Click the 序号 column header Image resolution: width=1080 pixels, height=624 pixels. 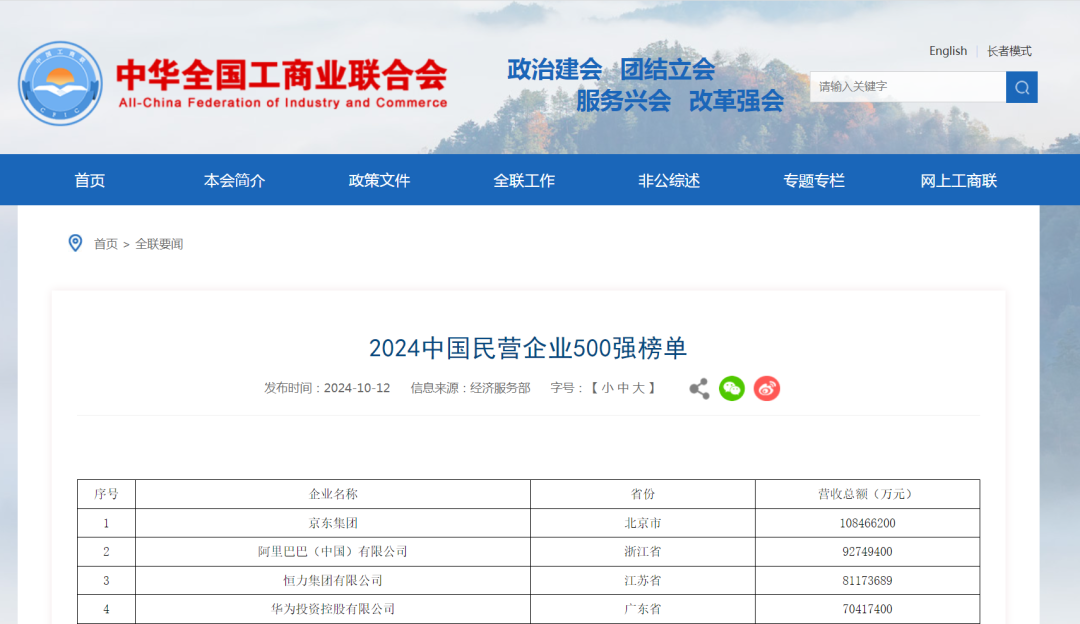coord(106,494)
